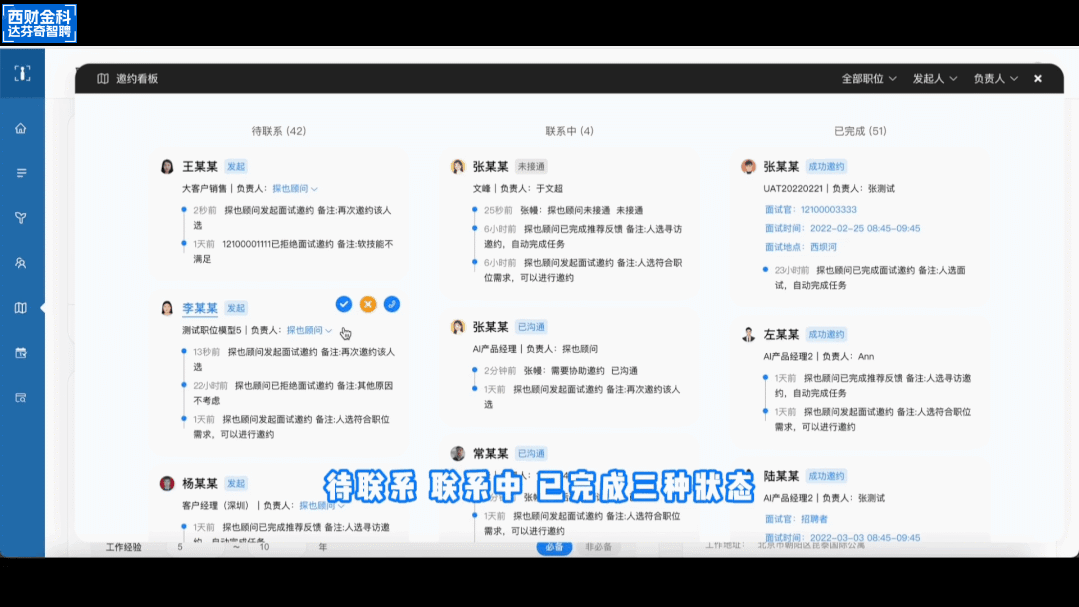Click 杨某某's avatar
The height and width of the screenshot is (607, 1079).
coord(167,483)
